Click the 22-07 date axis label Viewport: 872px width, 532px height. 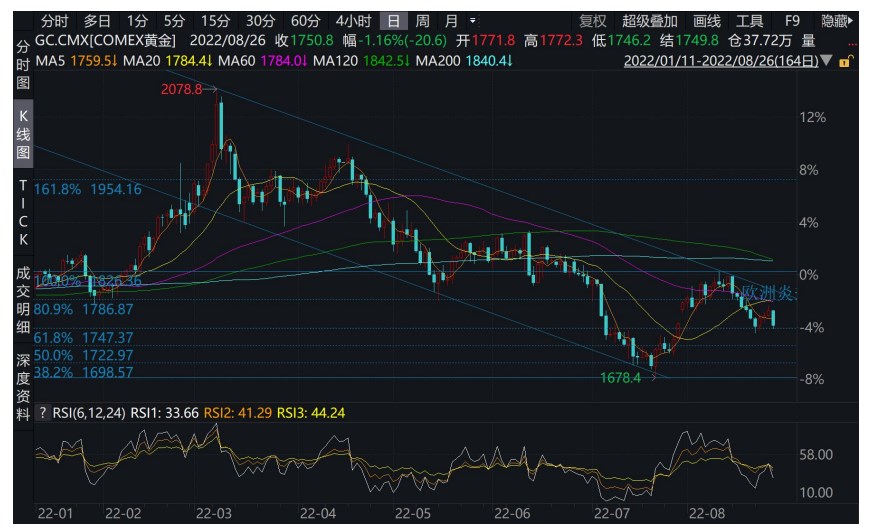point(612,514)
